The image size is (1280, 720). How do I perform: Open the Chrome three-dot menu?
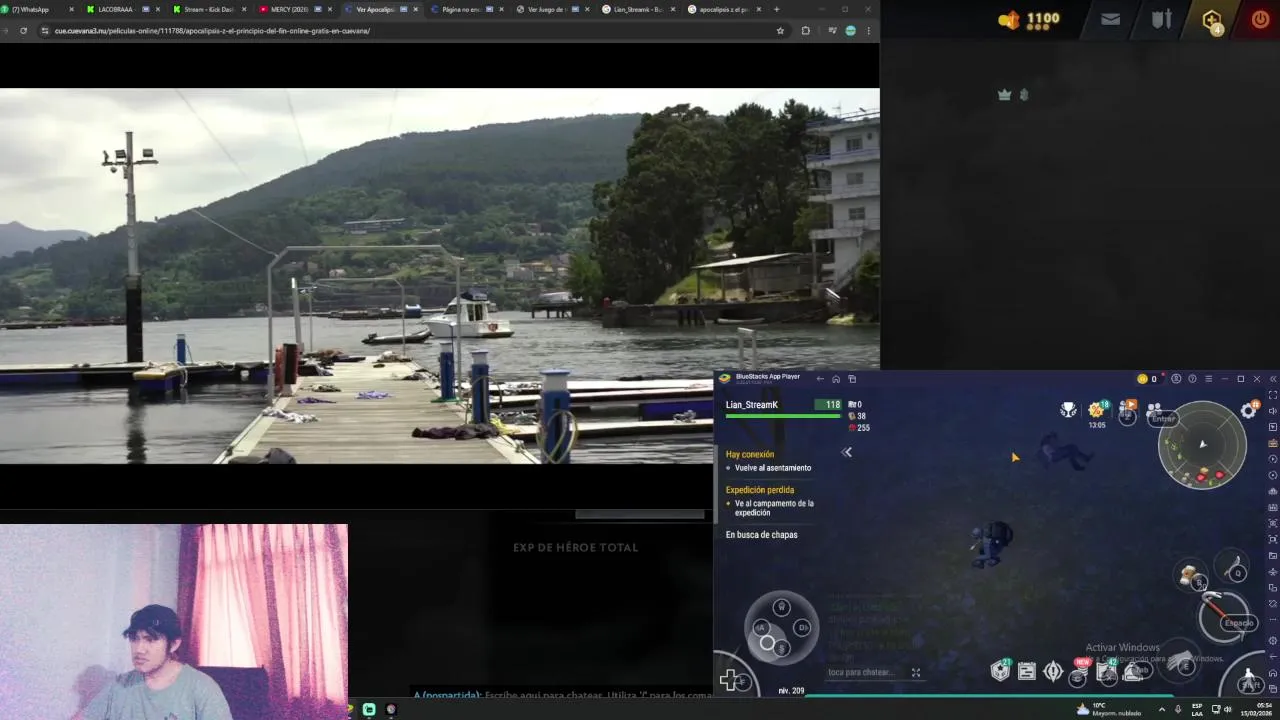click(x=868, y=31)
